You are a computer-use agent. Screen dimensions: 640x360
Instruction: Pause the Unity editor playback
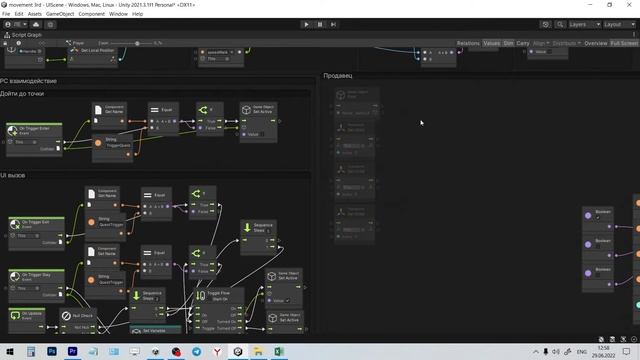320,24
